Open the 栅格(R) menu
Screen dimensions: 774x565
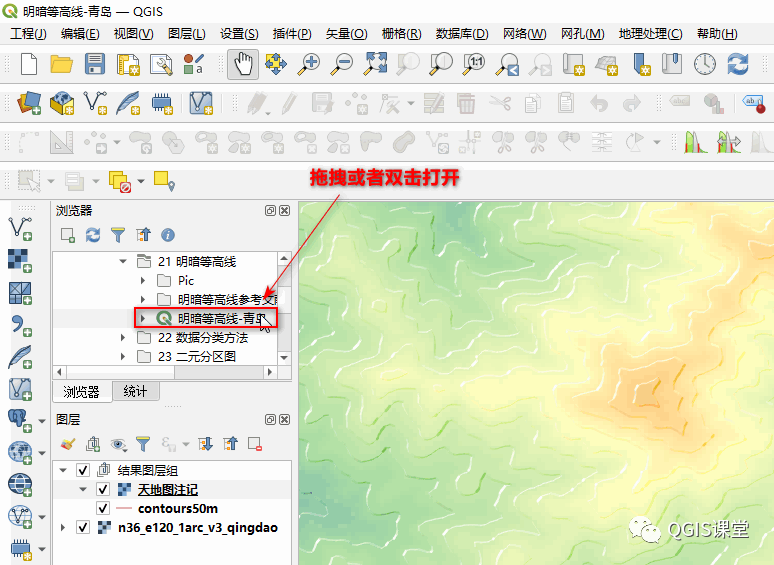(x=401, y=34)
